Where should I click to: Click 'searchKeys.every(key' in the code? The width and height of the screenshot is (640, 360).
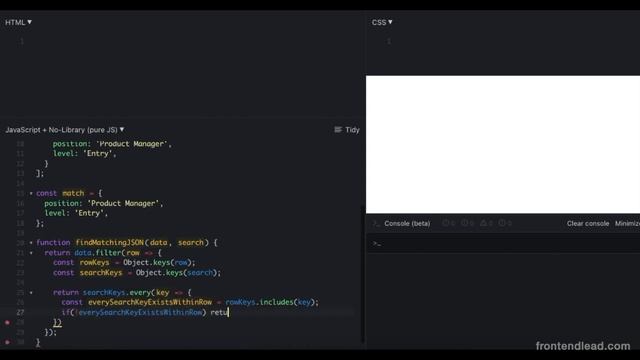(x=126, y=292)
